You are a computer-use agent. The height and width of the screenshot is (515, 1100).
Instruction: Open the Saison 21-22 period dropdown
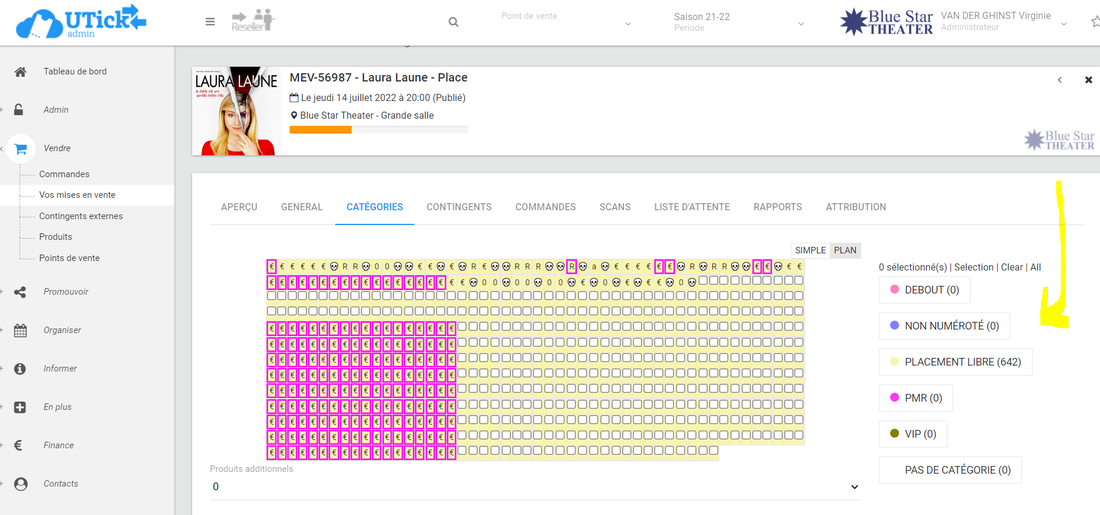(740, 22)
